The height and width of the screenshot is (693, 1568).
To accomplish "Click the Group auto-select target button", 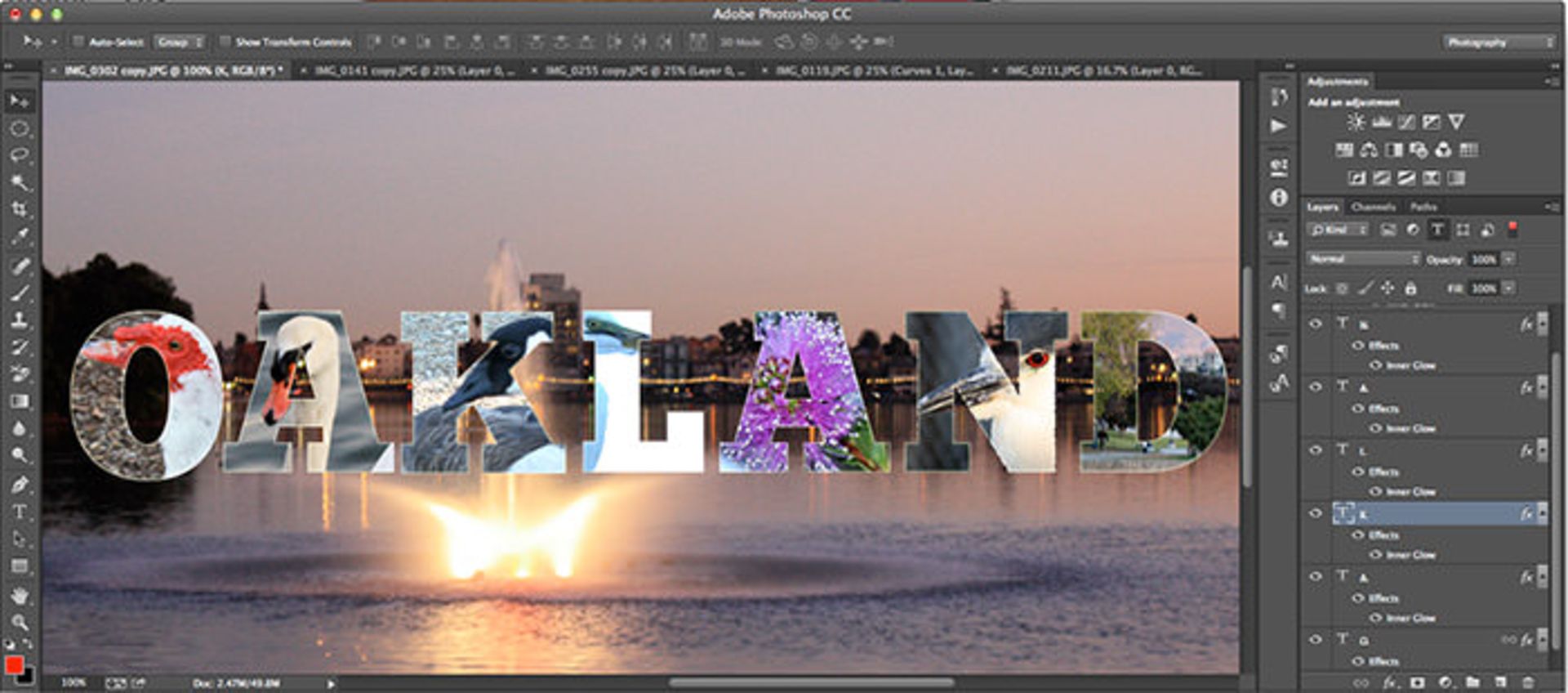I will [180, 41].
